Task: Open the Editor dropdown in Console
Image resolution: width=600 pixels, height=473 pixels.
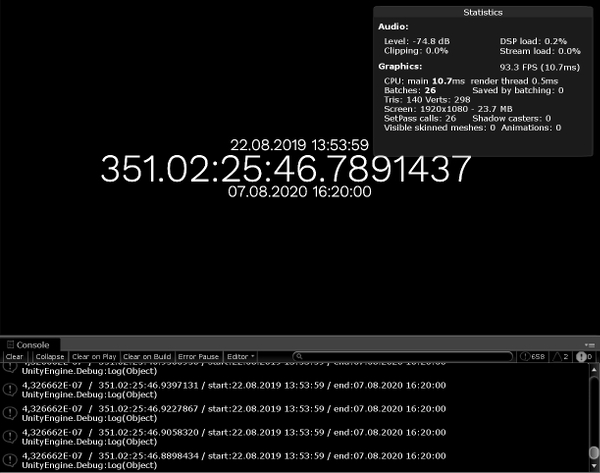Action: 240,356
